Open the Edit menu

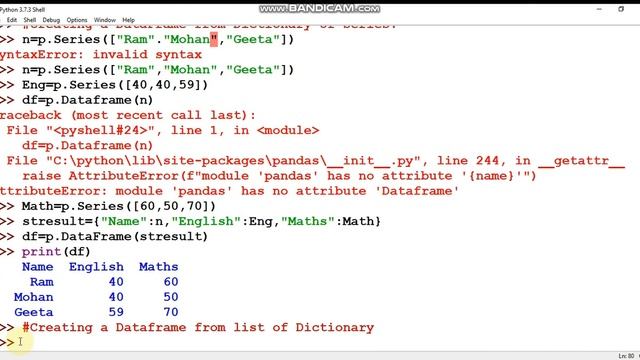click(x=12, y=20)
